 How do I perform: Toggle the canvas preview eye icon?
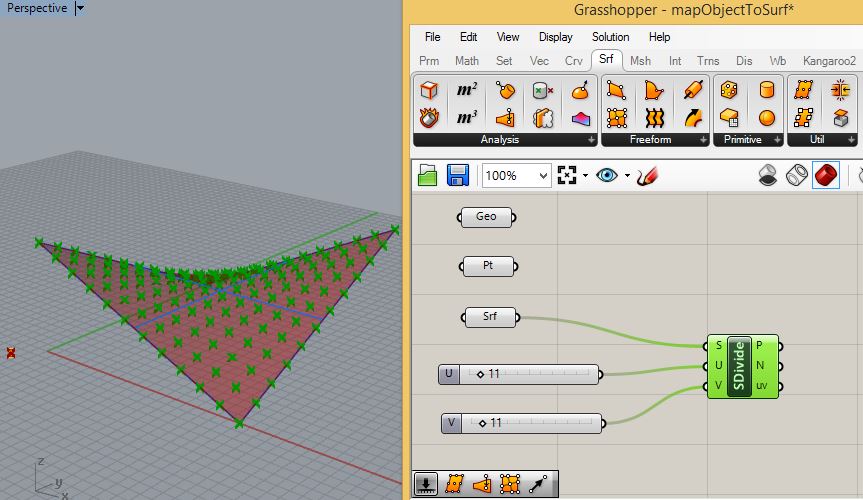click(x=606, y=176)
